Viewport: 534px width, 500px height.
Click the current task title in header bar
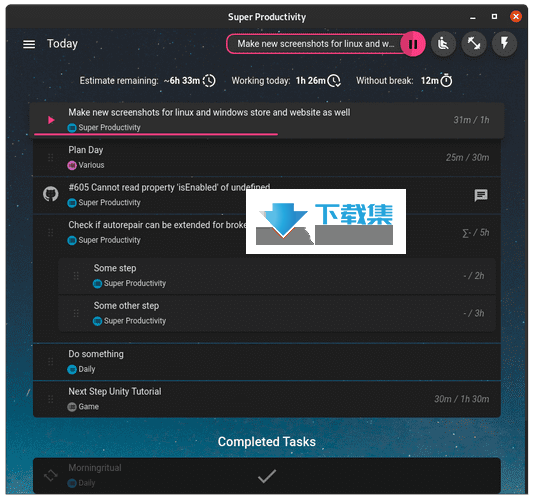316,44
